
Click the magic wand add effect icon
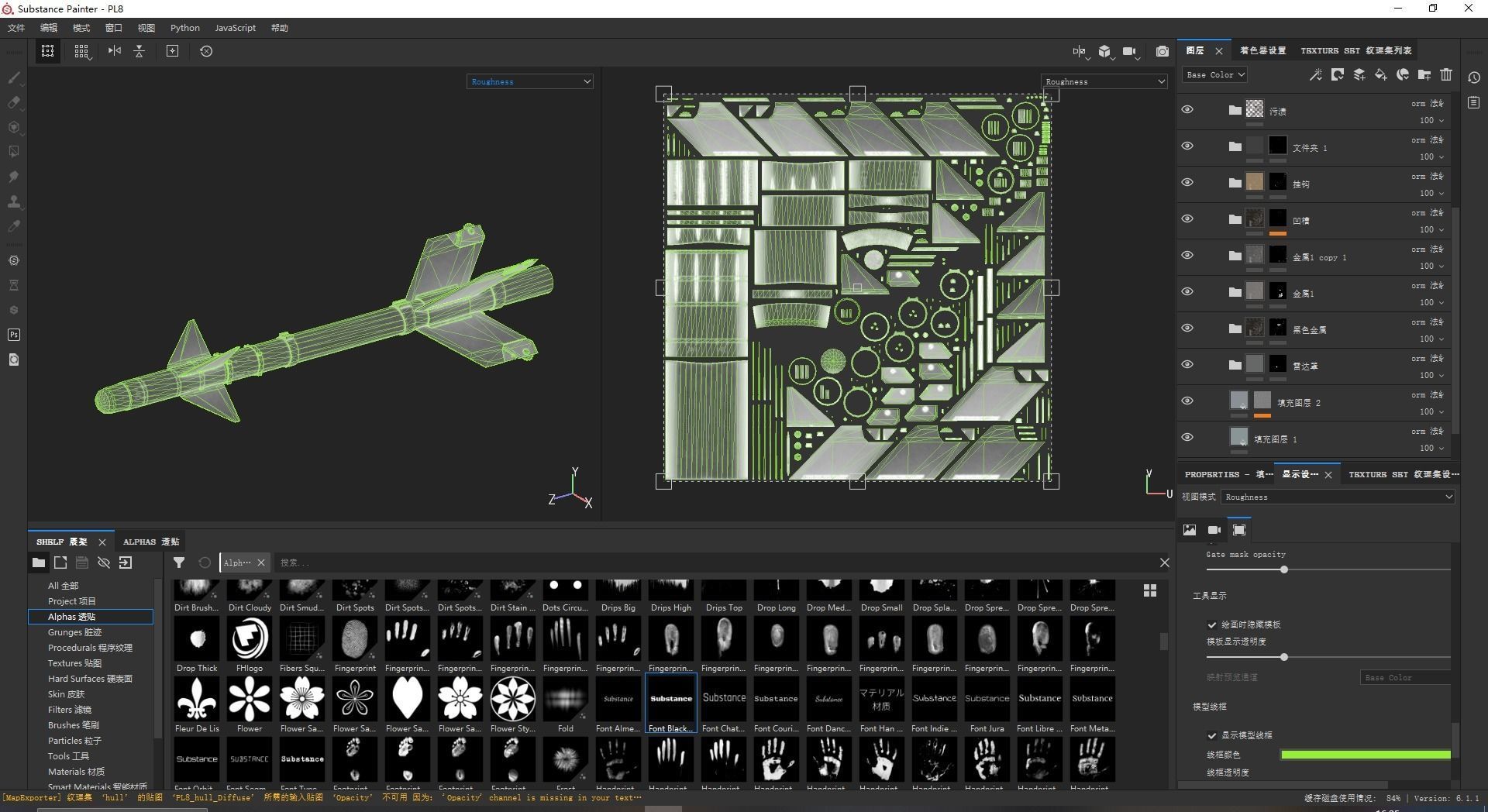(x=1315, y=74)
